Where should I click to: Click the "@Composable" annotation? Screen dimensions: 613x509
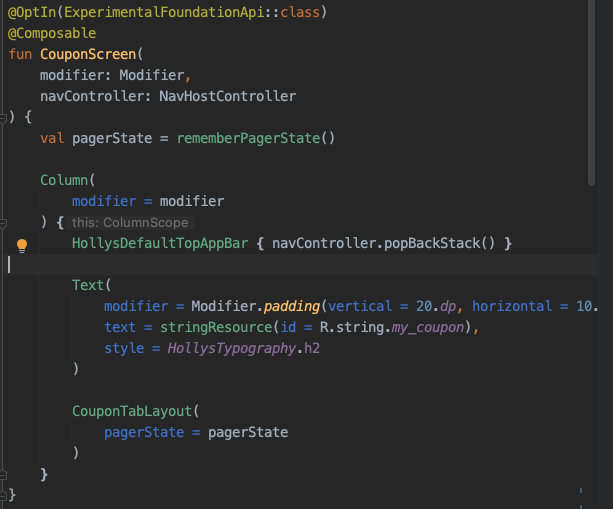click(x=52, y=33)
